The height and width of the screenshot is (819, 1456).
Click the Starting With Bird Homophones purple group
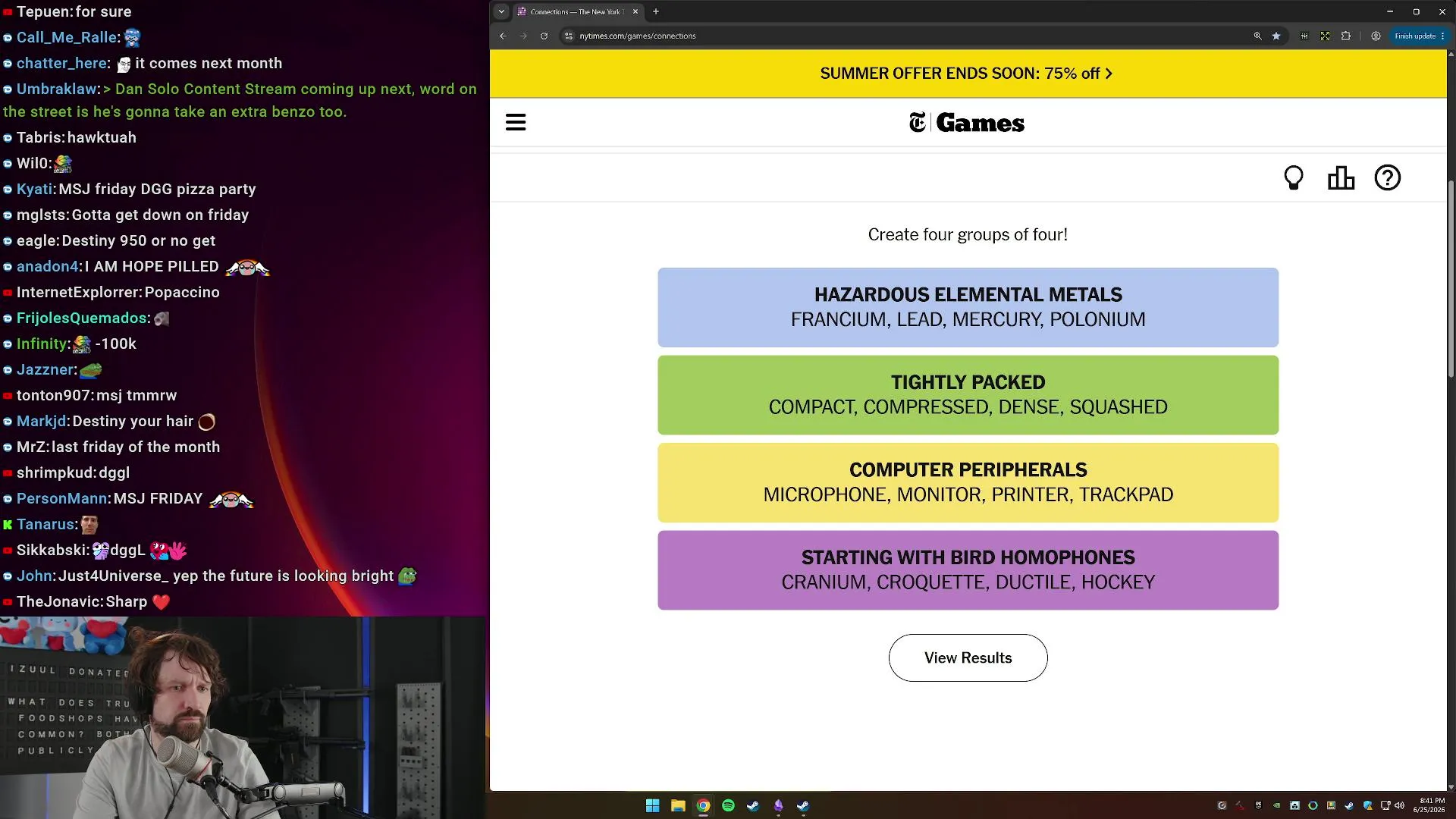(968, 570)
